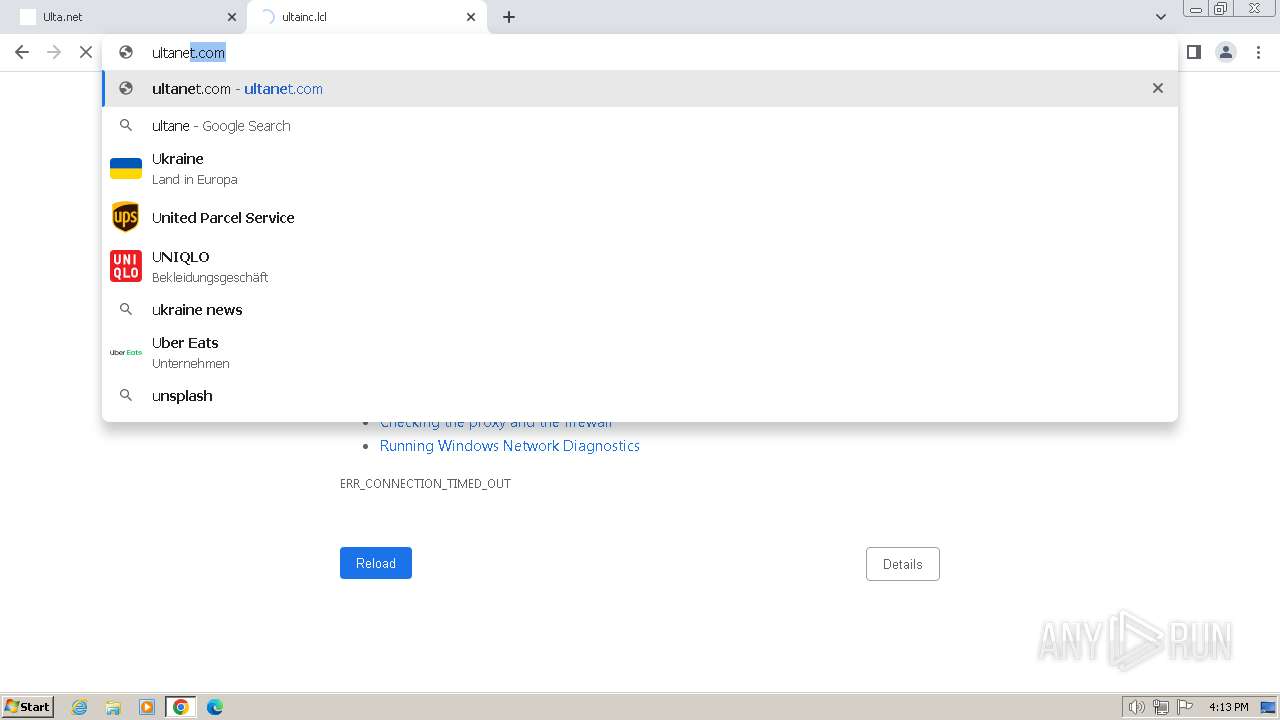Remove the ultanet.com suggestion with its X
The image size is (1280, 720).
pyautogui.click(x=1158, y=88)
